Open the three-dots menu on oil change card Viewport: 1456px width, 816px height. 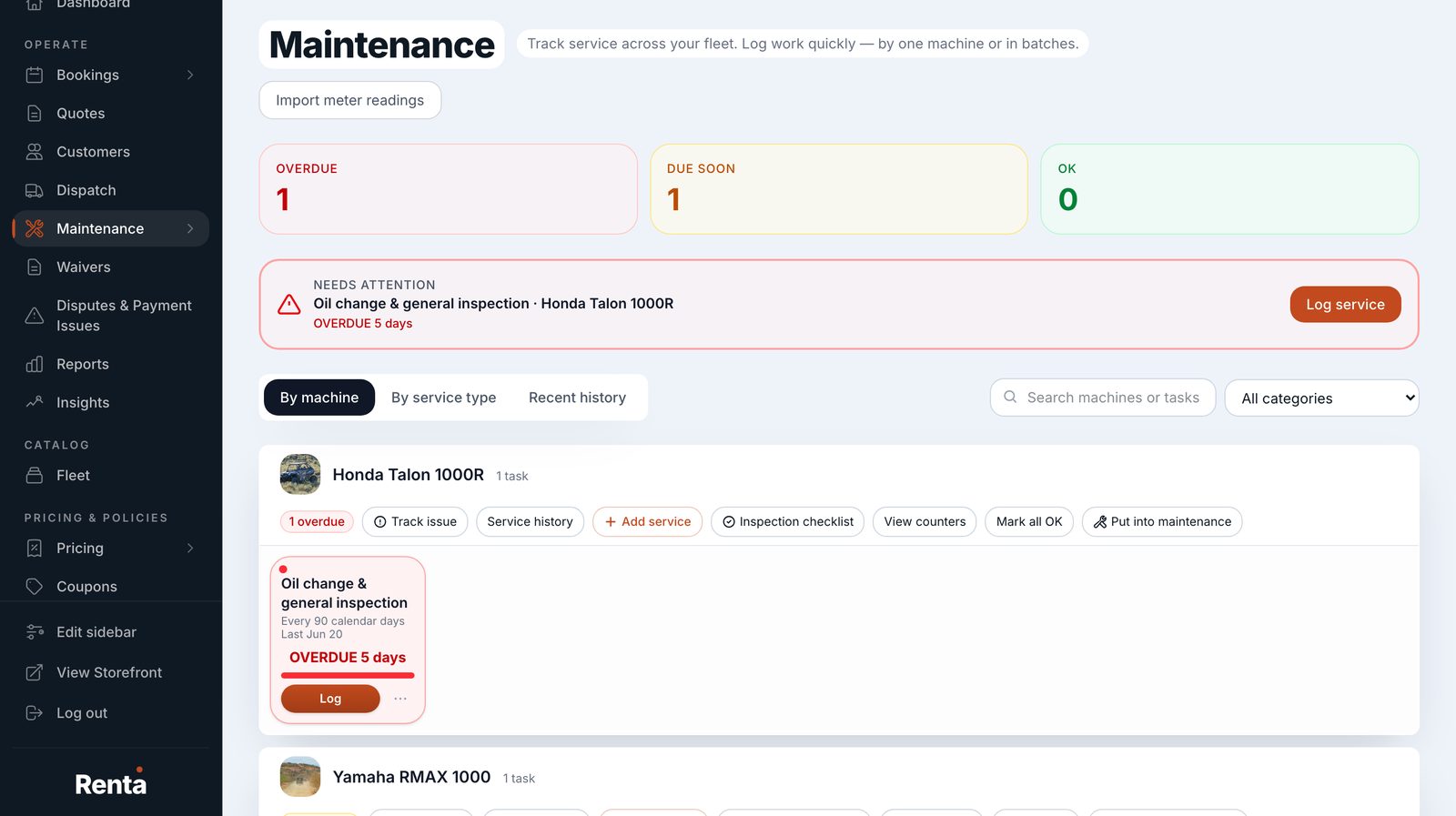pyautogui.click(x=400, y=699)
